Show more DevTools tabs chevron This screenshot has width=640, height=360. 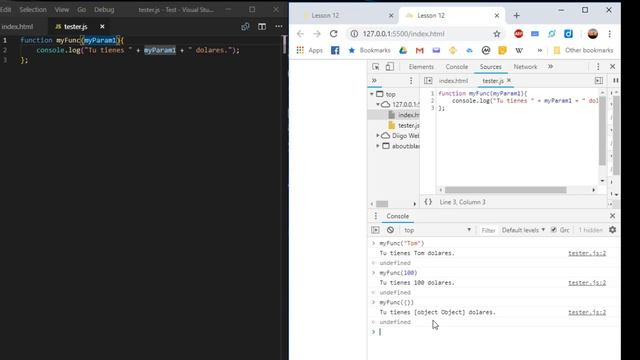pos(551,67)
